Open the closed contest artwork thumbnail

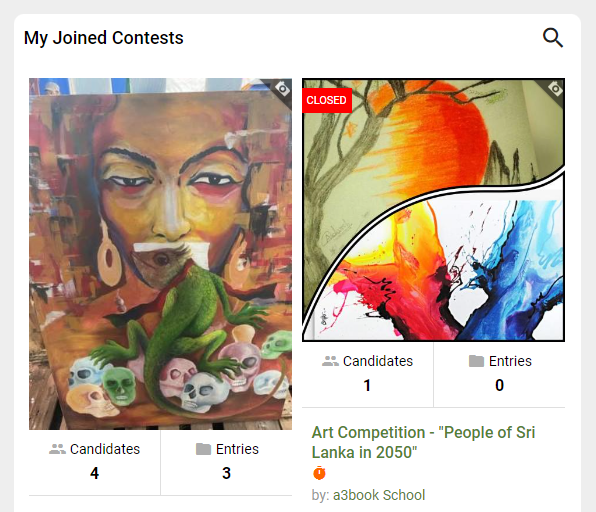click(433, 210)
